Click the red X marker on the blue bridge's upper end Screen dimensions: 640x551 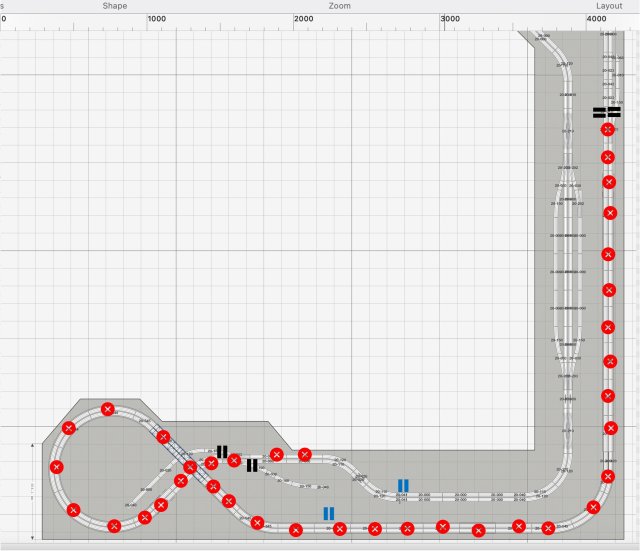163,437
